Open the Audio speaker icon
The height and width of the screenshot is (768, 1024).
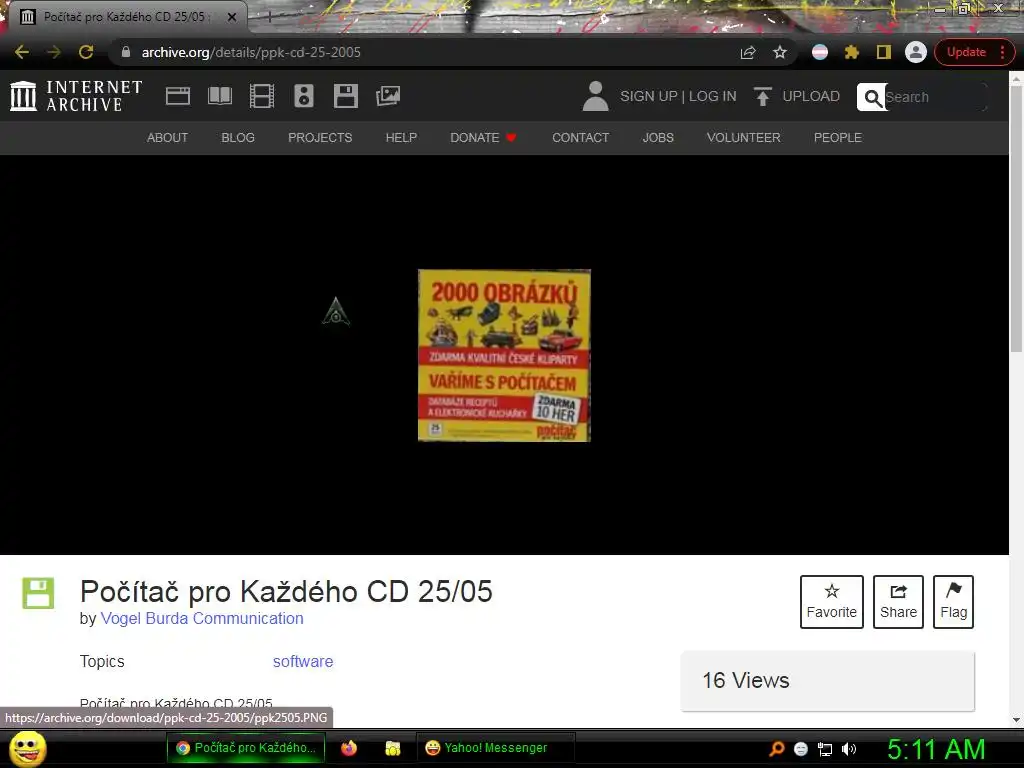(304, 96)
